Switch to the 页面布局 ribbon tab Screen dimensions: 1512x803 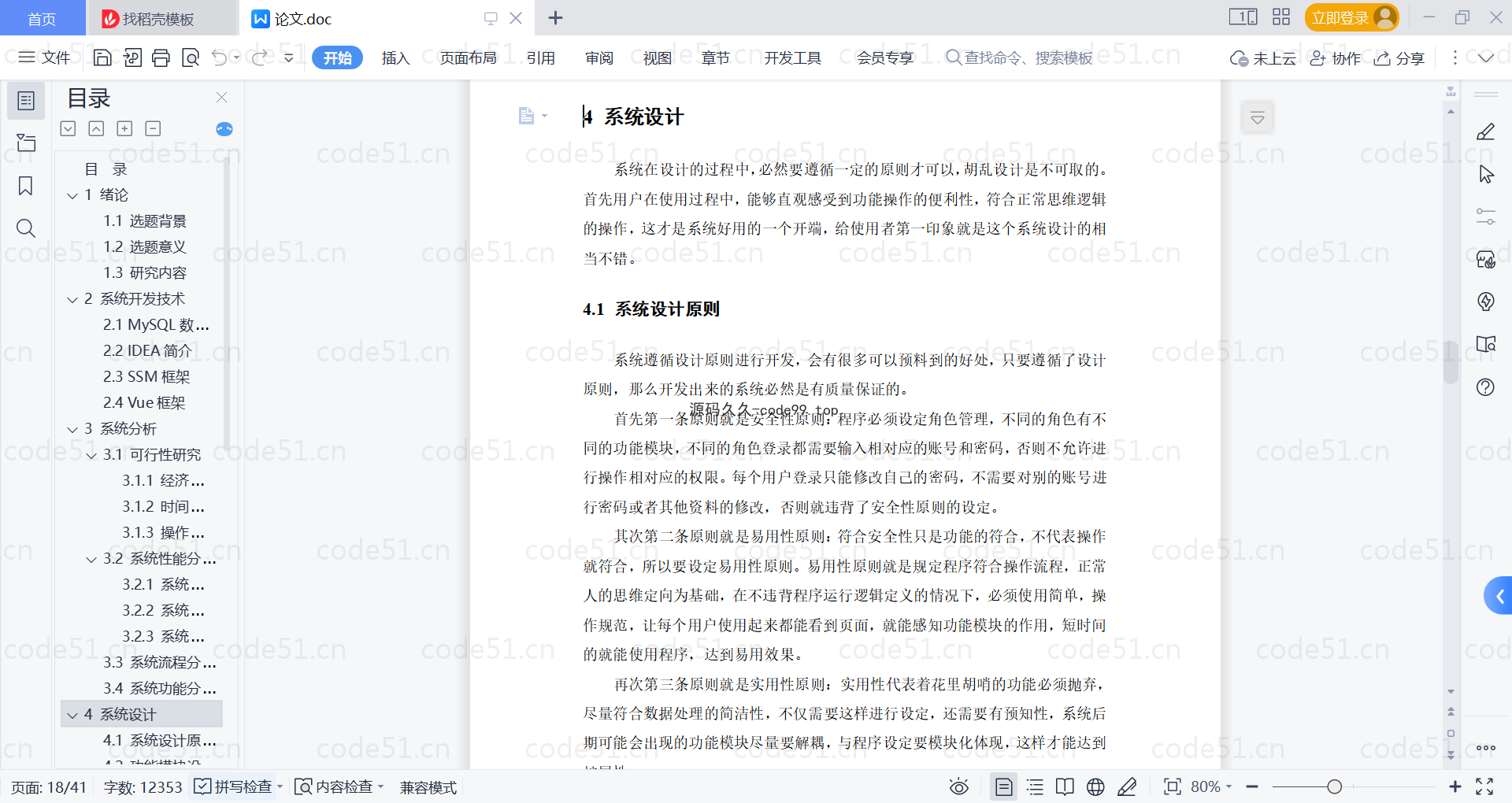point(468,57)
